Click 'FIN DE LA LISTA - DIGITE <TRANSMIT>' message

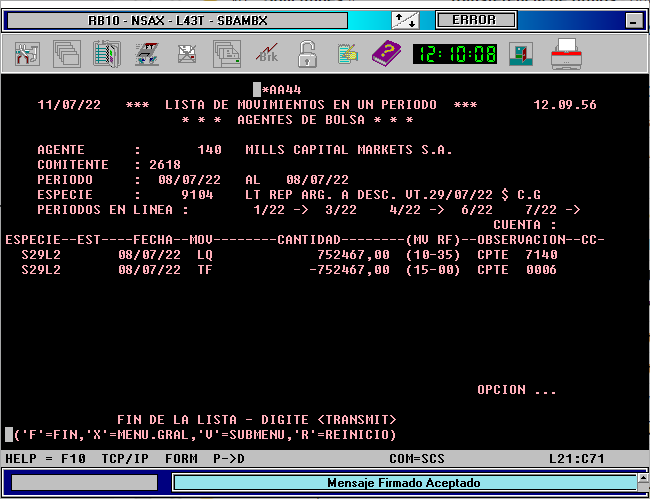click(257, 420)
